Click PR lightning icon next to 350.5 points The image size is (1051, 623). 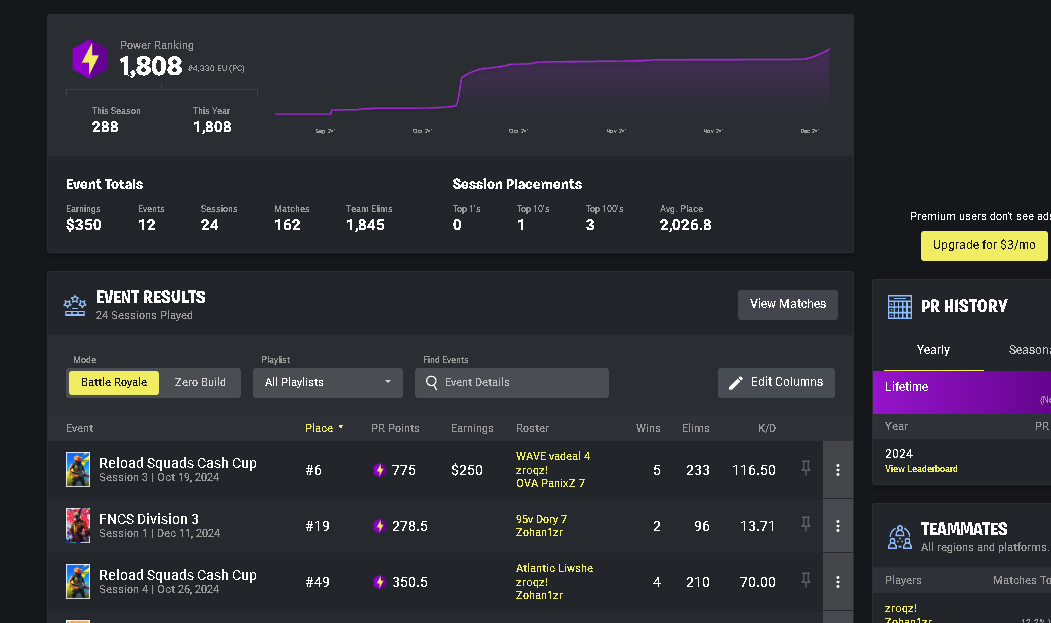pos(379,582)
